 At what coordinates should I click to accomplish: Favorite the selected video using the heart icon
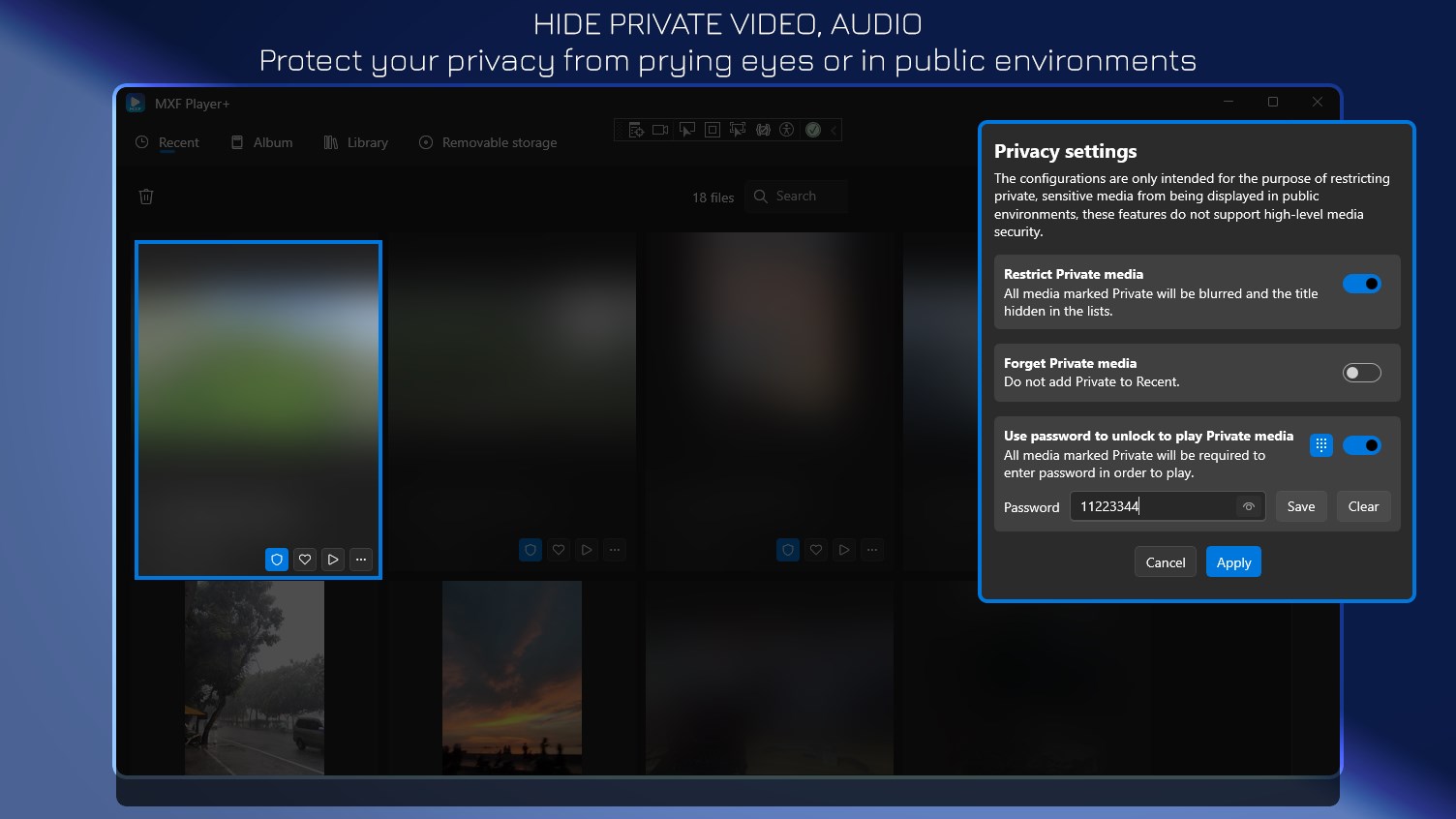pyautogui.click(x=305, y=560)
